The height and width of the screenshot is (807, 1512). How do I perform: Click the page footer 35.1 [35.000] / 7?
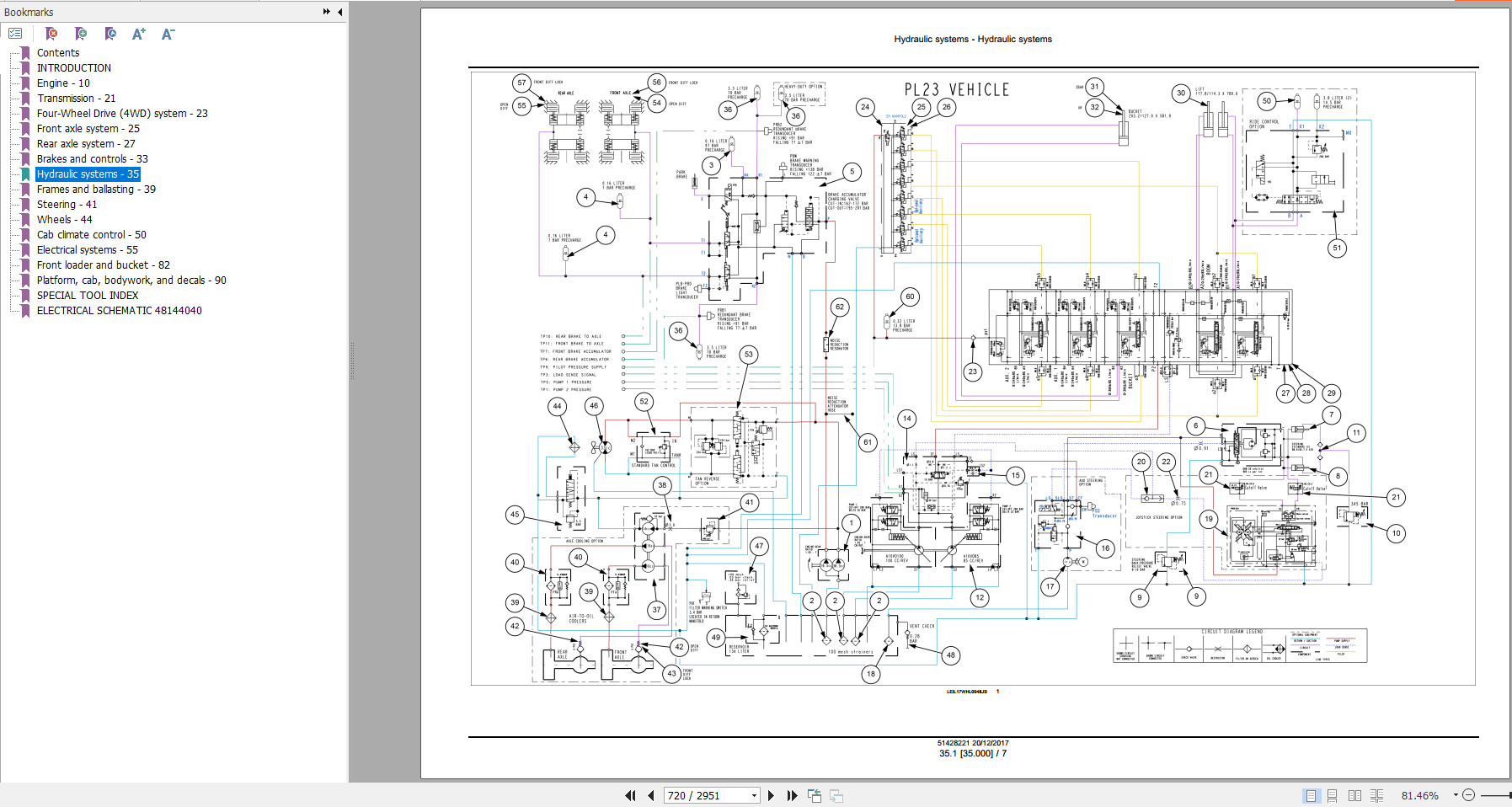pos(973,753)
